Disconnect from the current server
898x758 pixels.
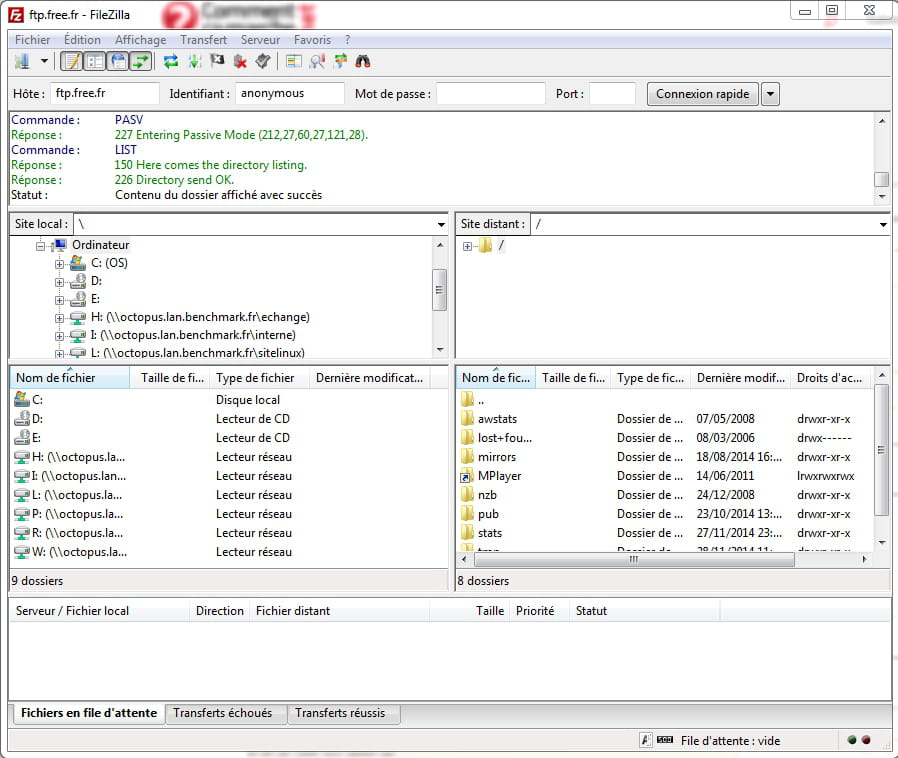point(240,61)
